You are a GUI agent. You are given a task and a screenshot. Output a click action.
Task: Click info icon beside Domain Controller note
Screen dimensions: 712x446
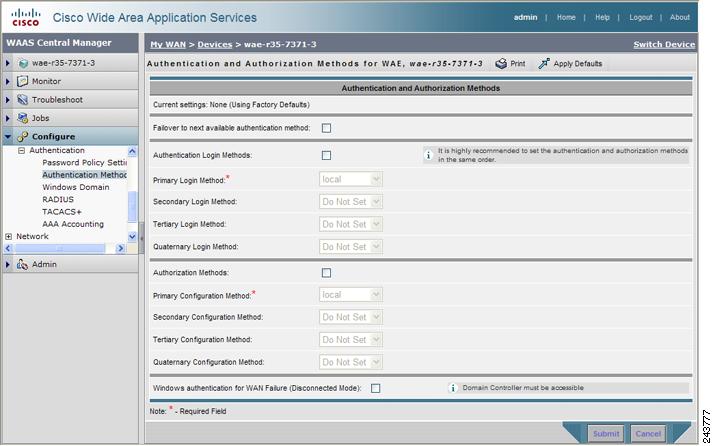pyautogui.click(x=453, y=388)
